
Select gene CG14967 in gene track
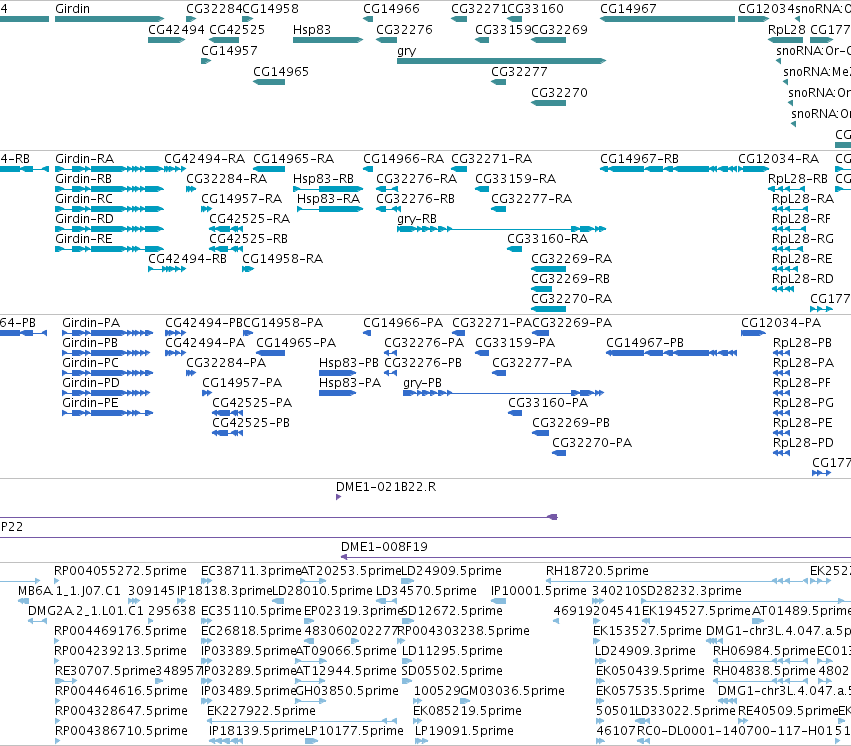coord(668,19)
